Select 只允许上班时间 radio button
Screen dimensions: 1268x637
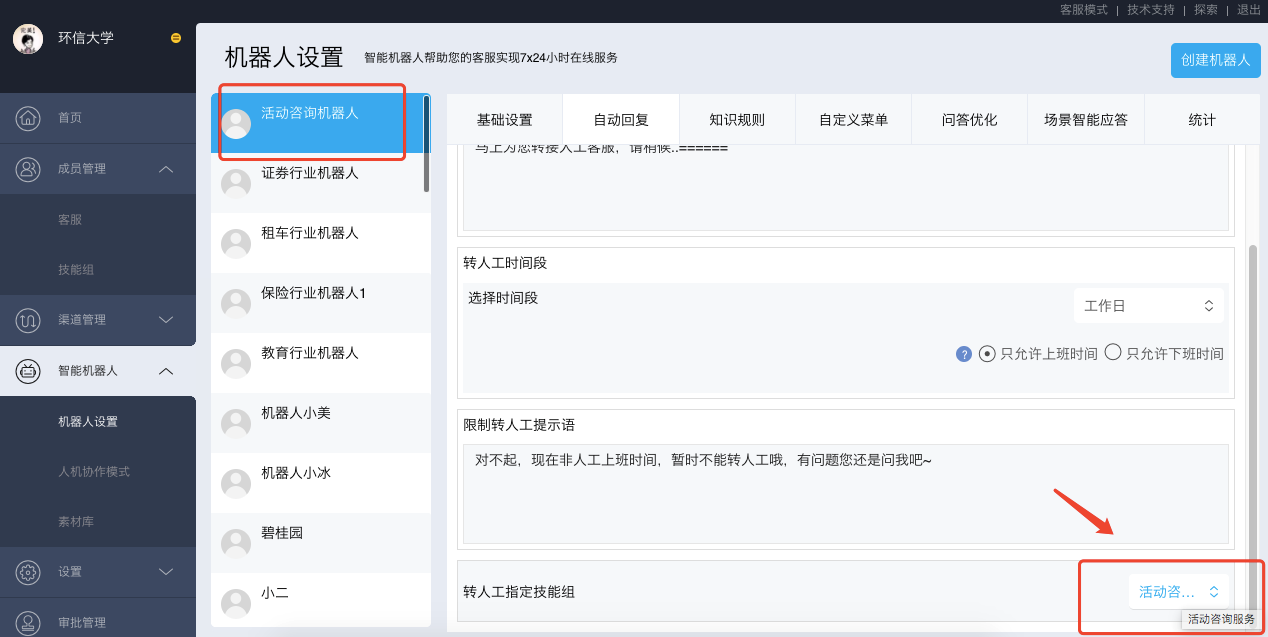pos(987,353)
